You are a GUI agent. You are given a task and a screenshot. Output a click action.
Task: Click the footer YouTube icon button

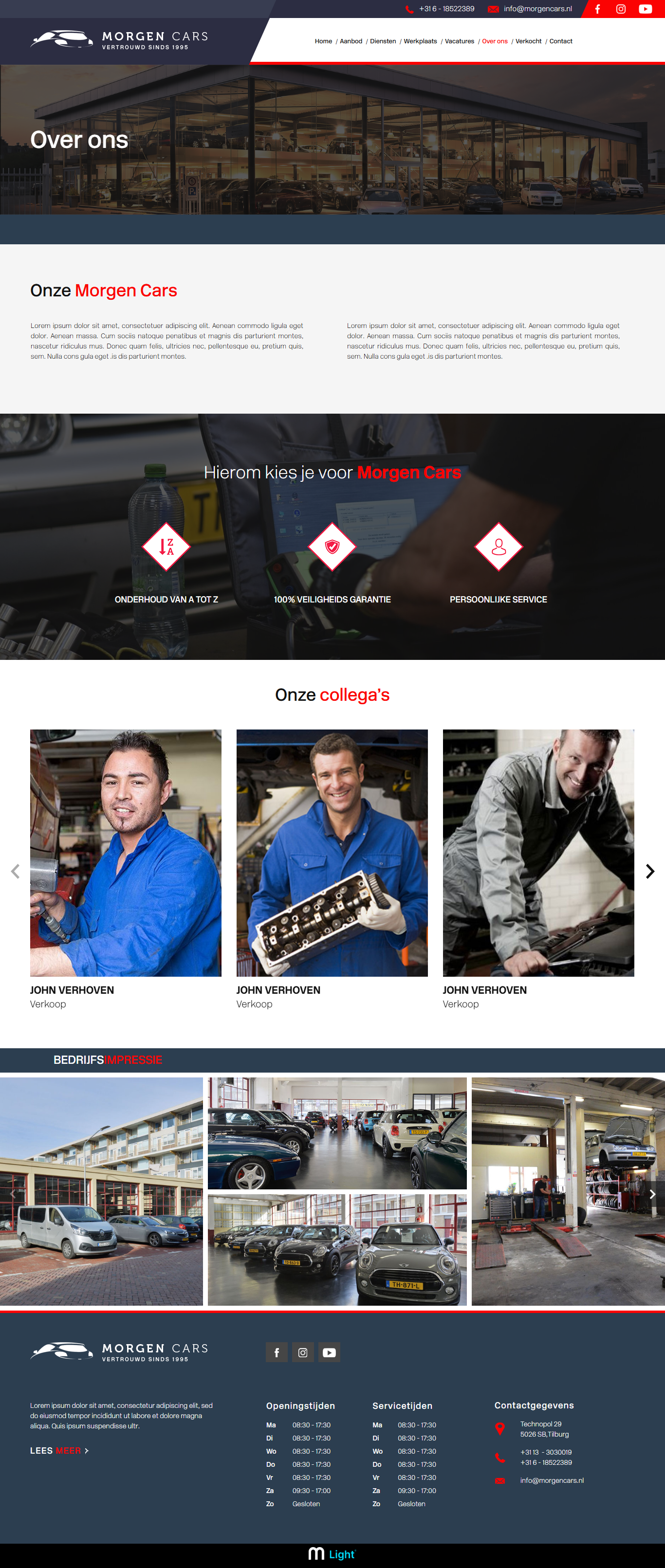330,1352
